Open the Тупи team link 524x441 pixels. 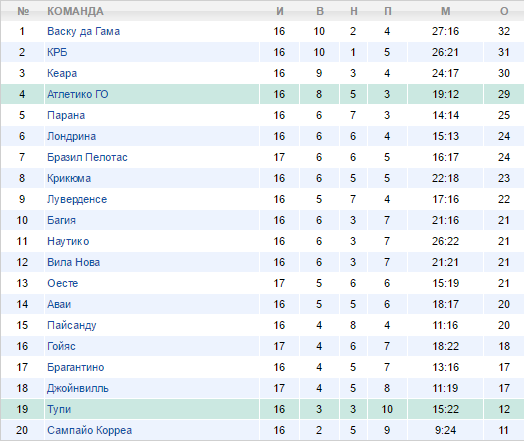click(x=59, y=409)
